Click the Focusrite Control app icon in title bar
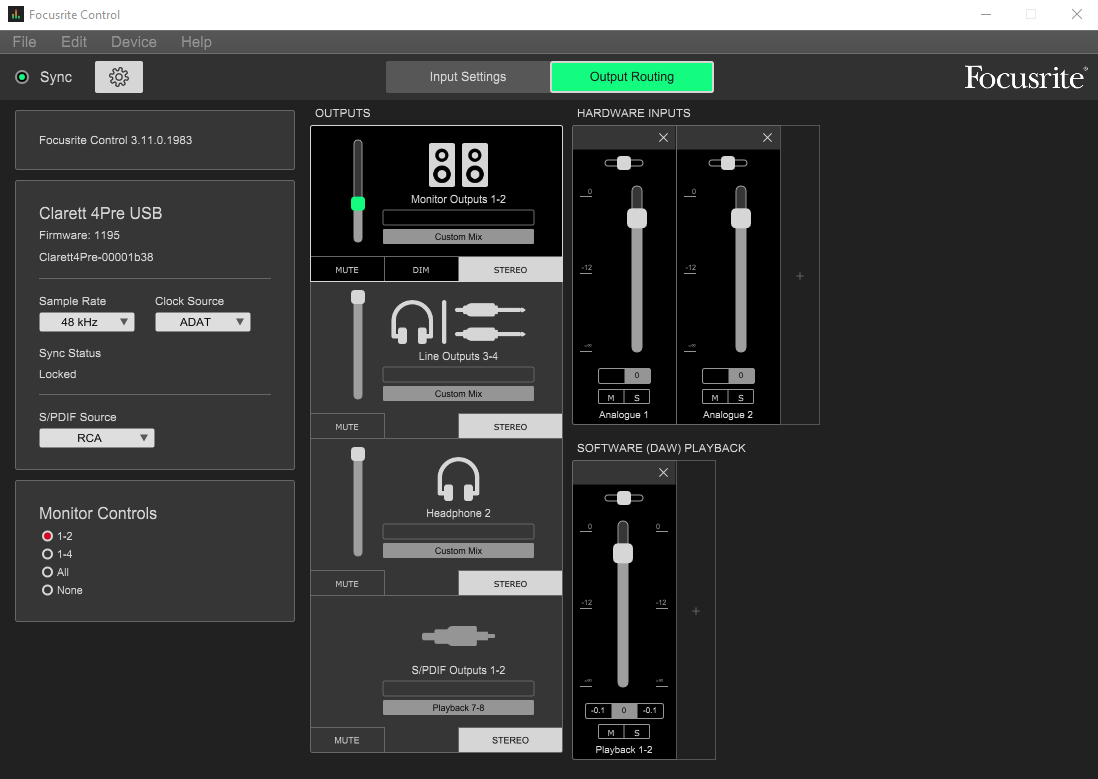 (15, 14)
